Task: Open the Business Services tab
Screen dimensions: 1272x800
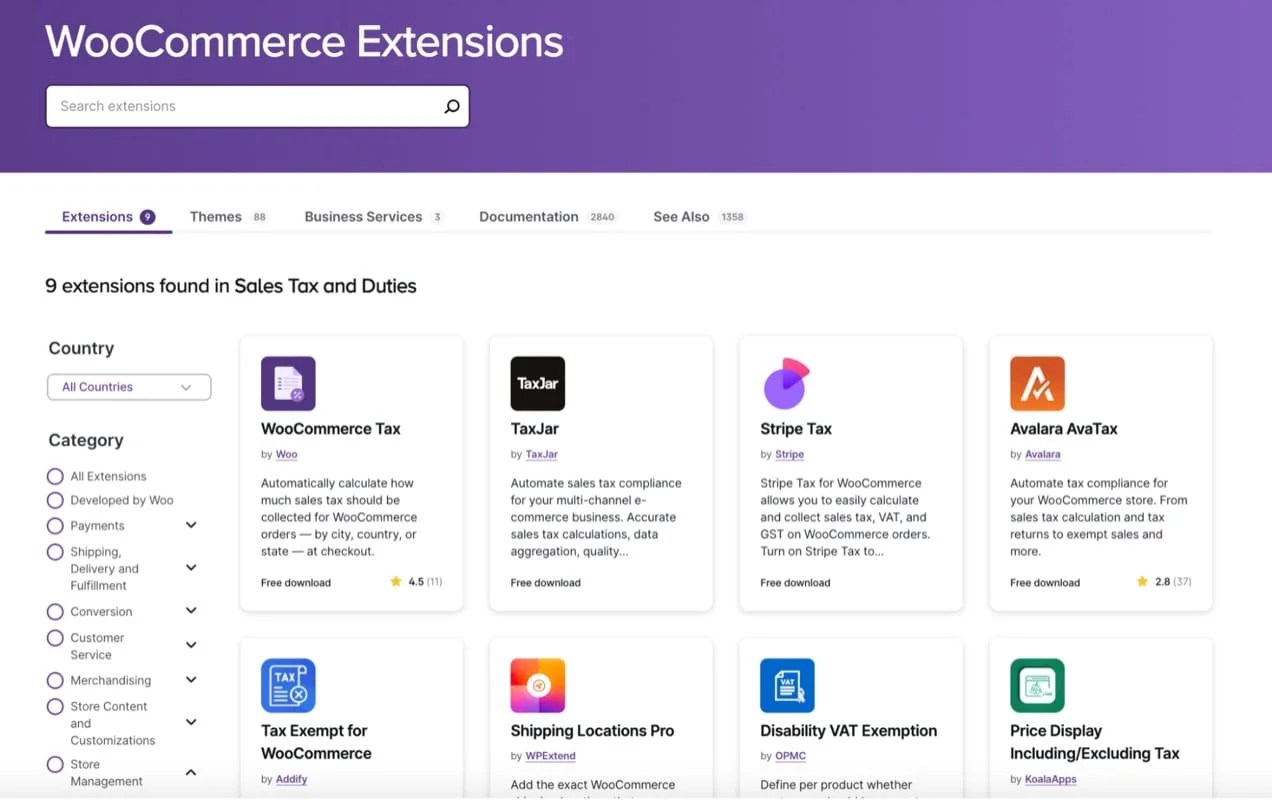Action: coord(374,217)
